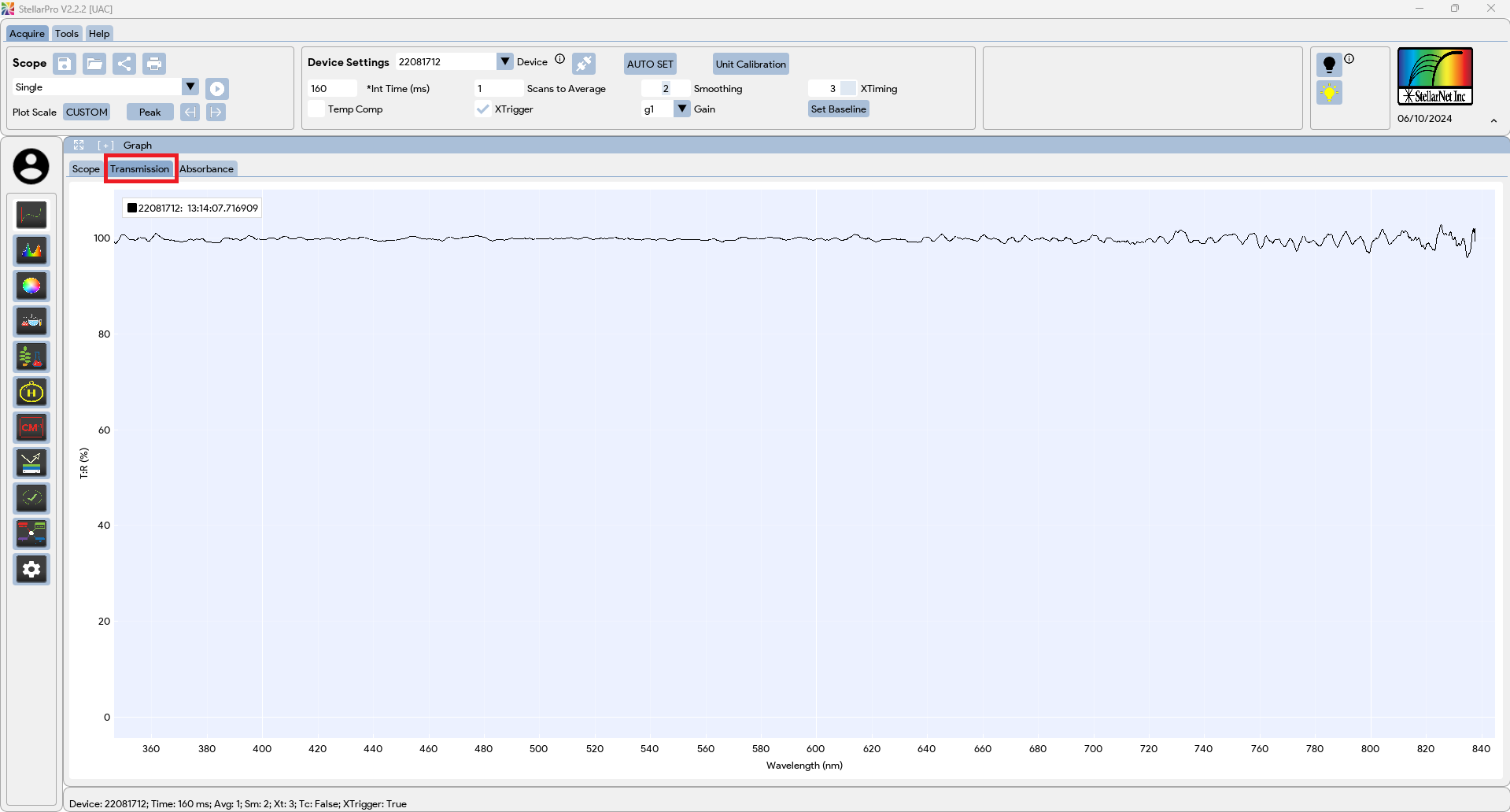Viewport: 1510px width, 812px height.
Task: Uncheck the XTrigger checkbox
Action: tap(483, 109)
